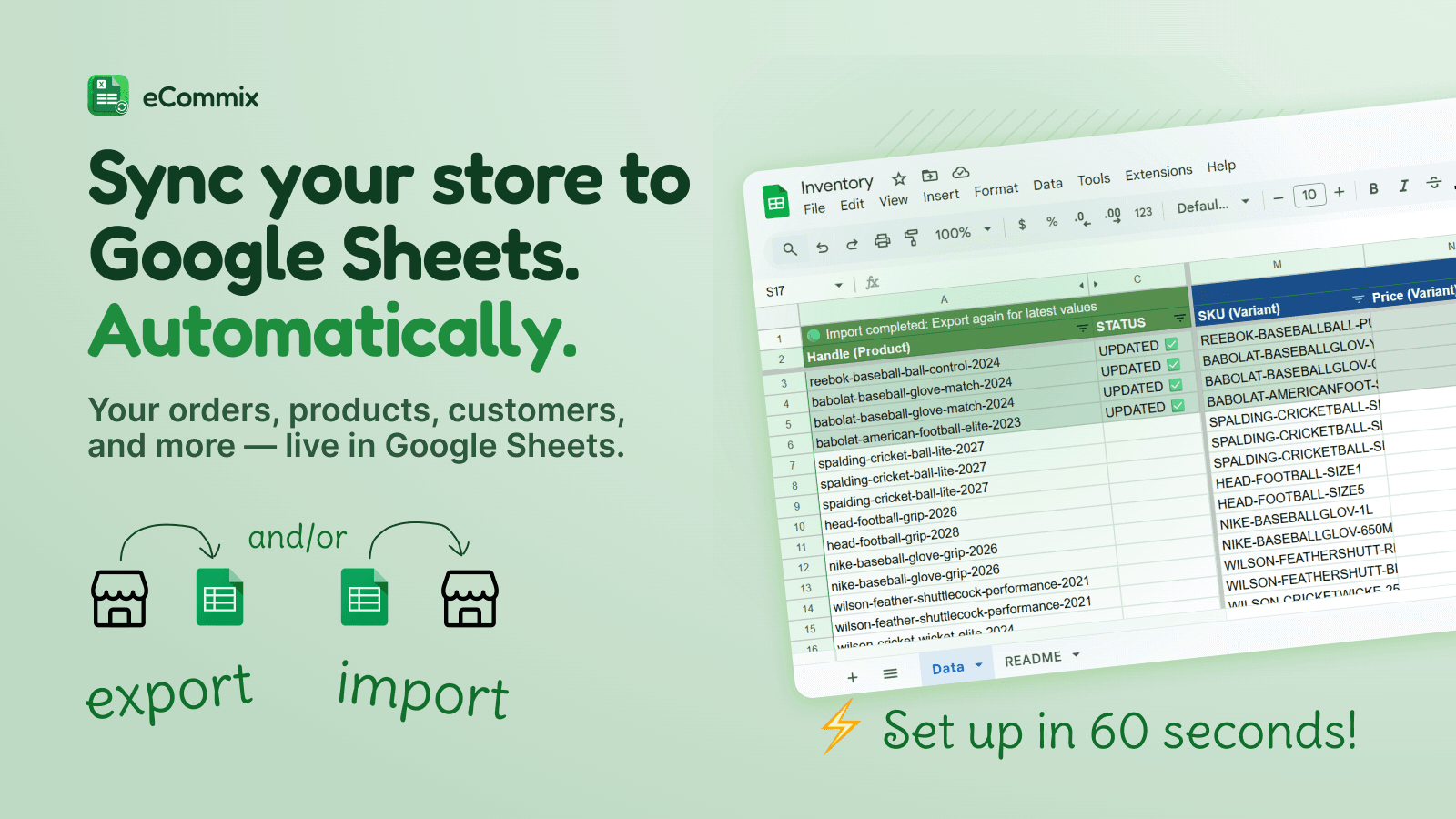Select column A header
The width and height of the screenshot is (1456, 819).
(x=944, y=299)
